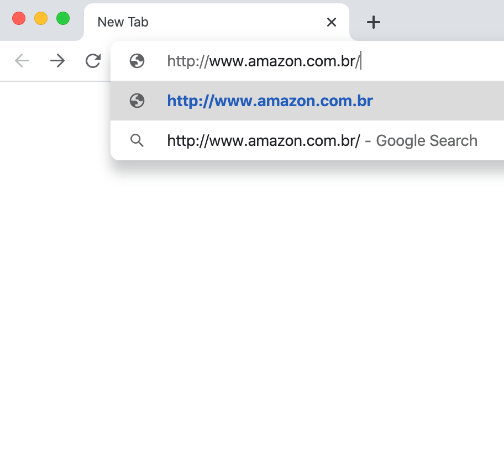
Task: Click the http:// scheme in address bar
Action: coord(188,61)
